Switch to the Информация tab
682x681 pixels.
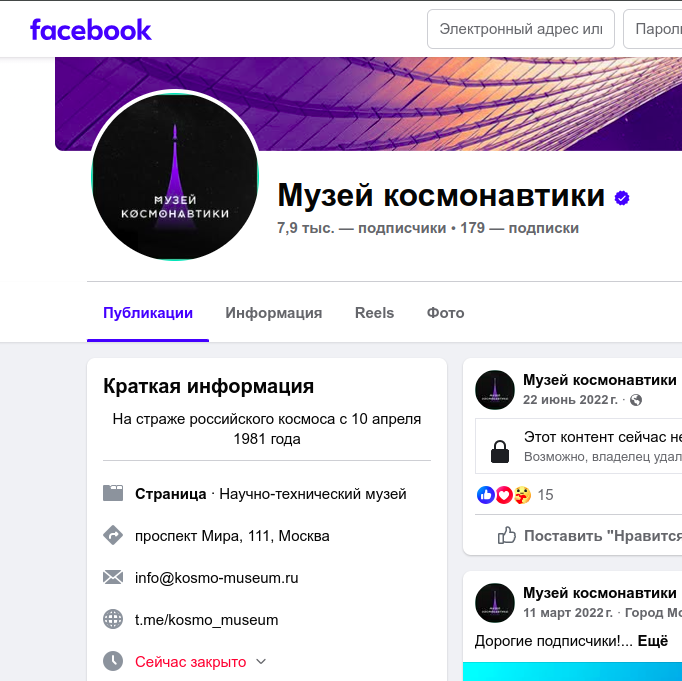pos(274,313)
